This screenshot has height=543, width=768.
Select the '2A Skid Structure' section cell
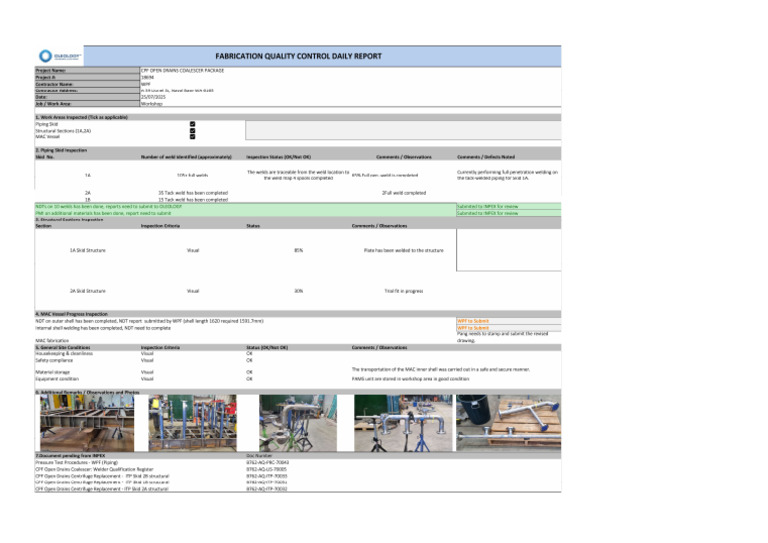(88, 291)
